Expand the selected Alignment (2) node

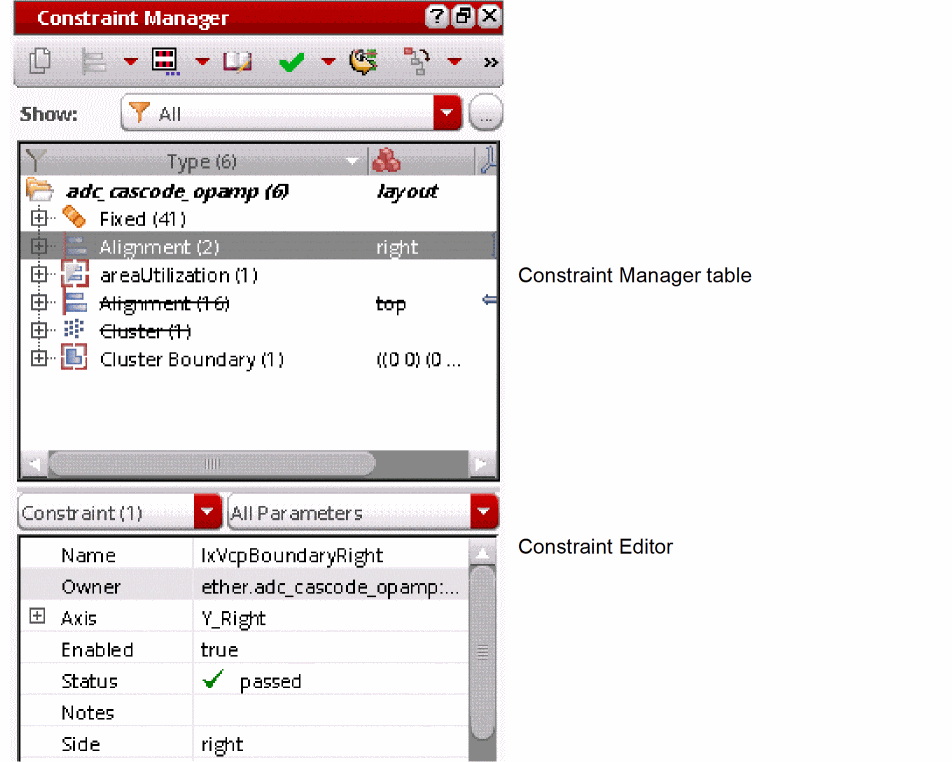[39, 246]
